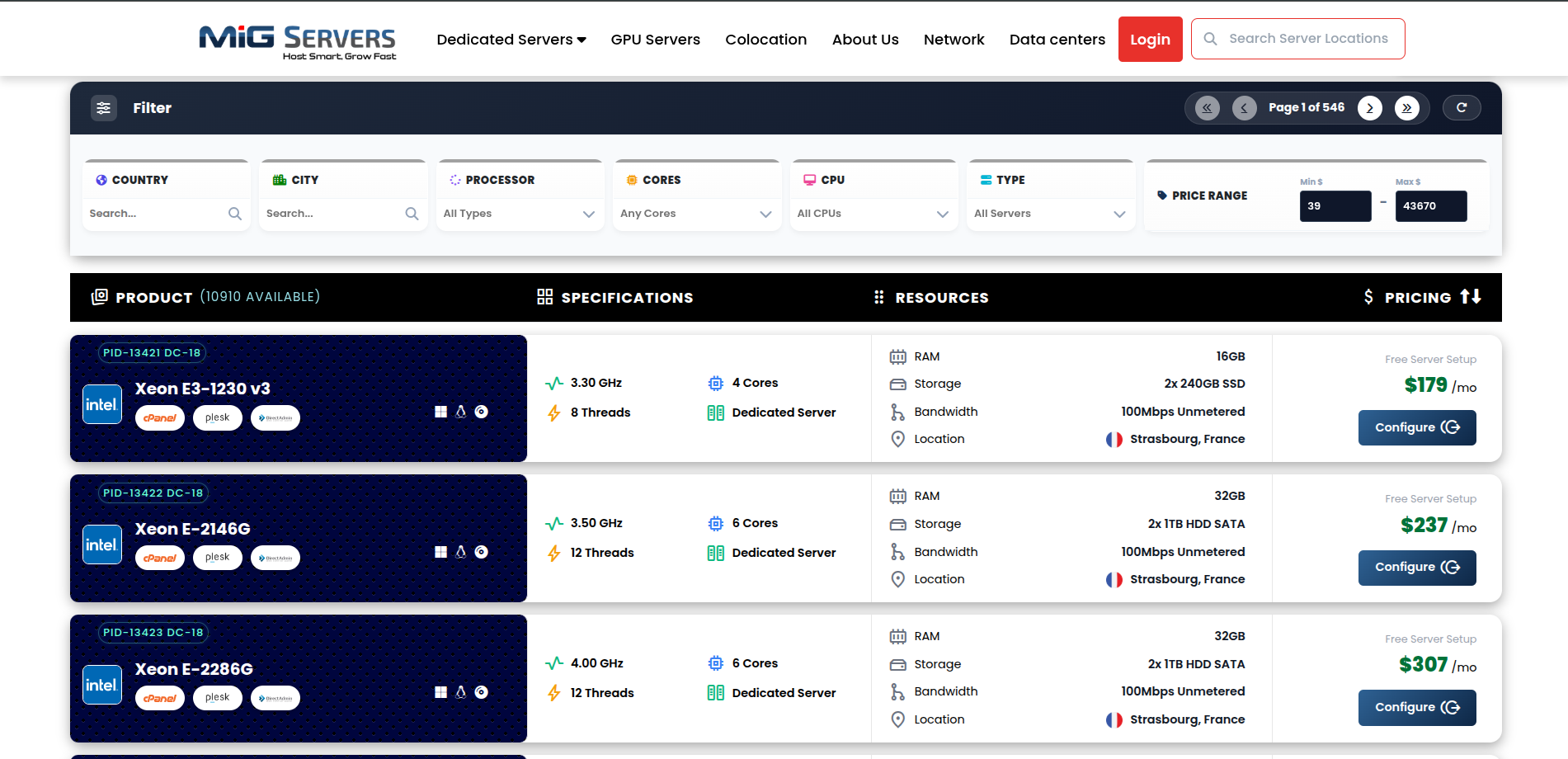Click the magnifier icon in the City search
Viewport: 1568px width, 759px height.
coord(412,214)
